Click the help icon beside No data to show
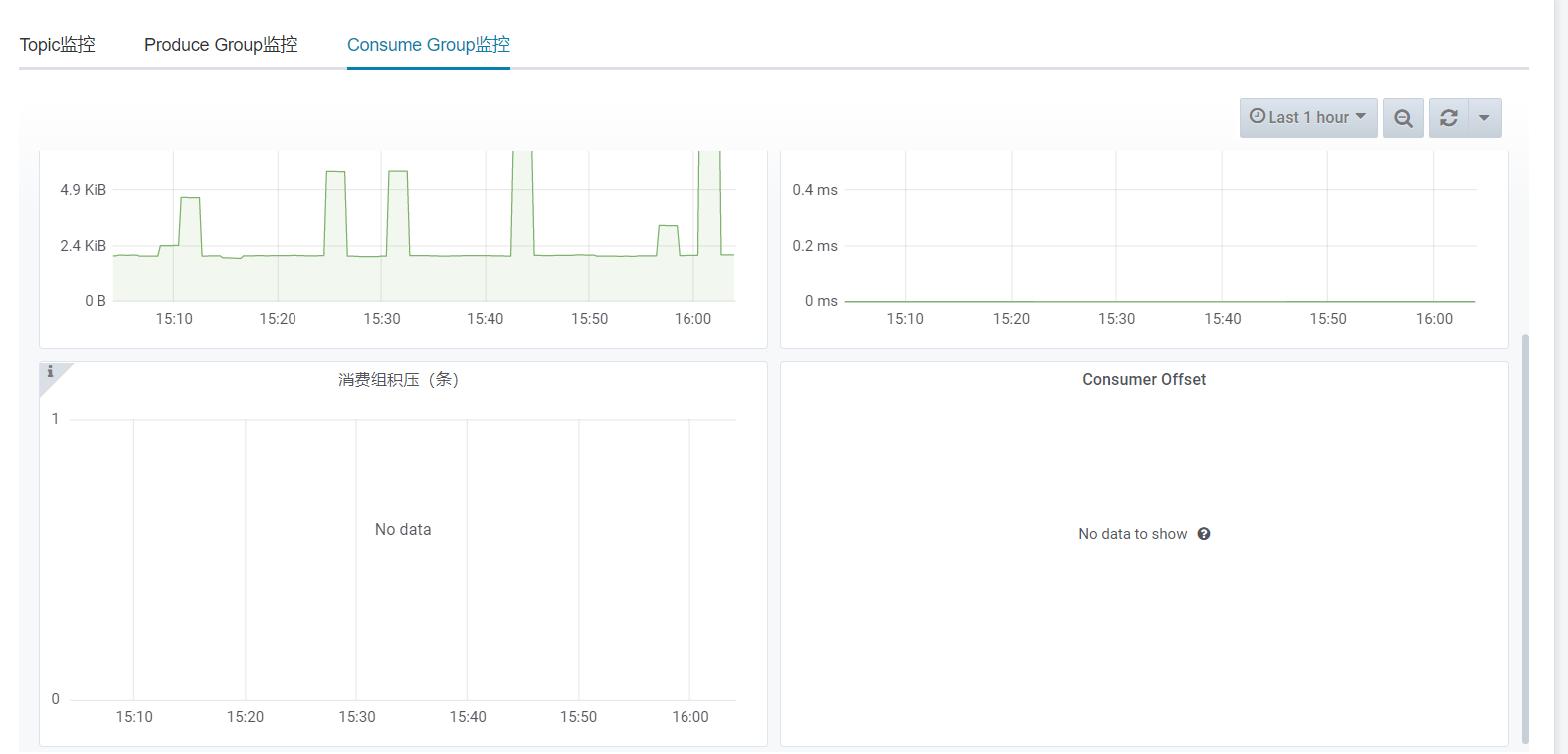 1204,534
